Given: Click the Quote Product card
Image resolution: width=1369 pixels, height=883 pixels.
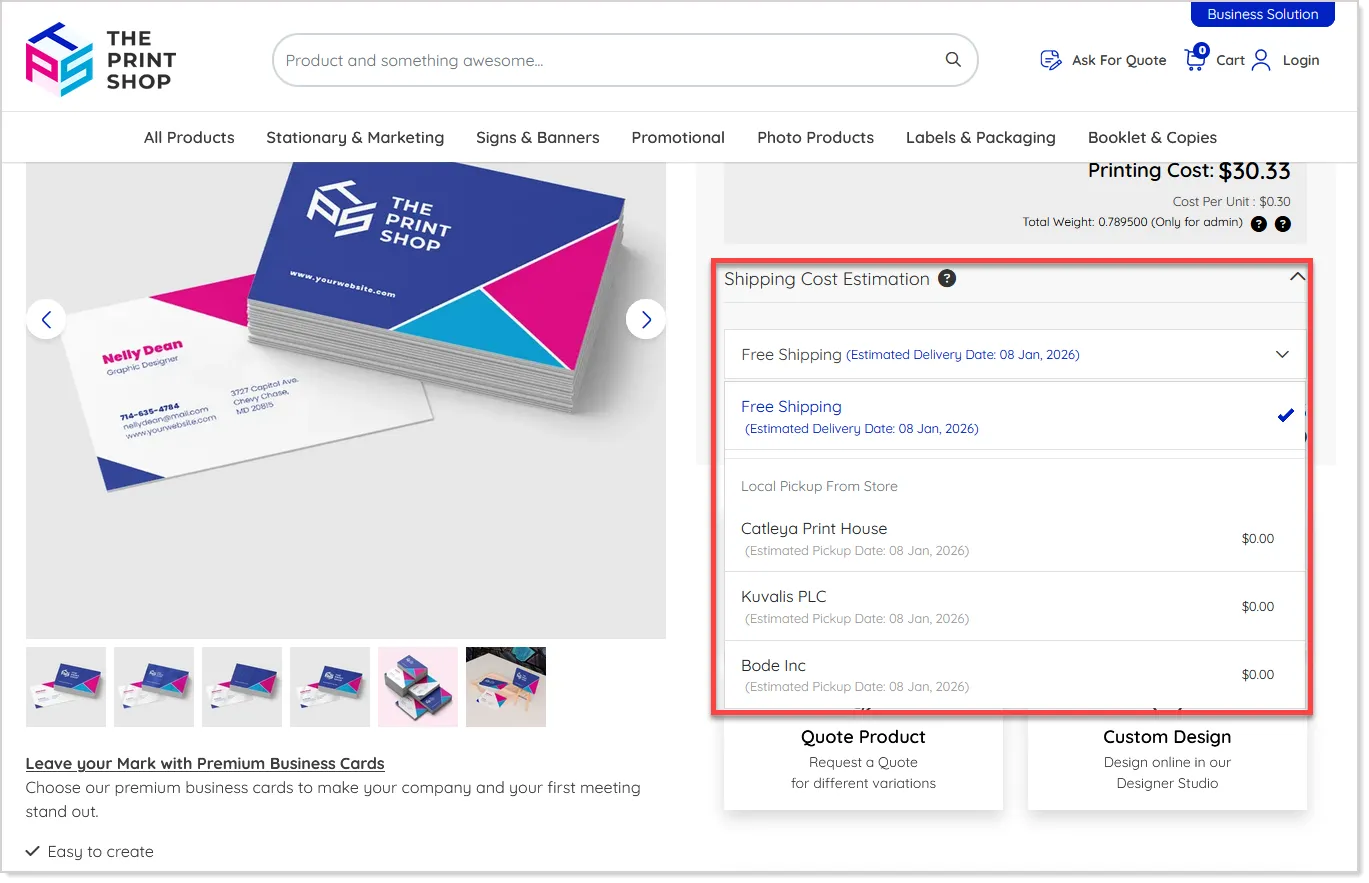Looking at the screenshot, I should (863, 760).
